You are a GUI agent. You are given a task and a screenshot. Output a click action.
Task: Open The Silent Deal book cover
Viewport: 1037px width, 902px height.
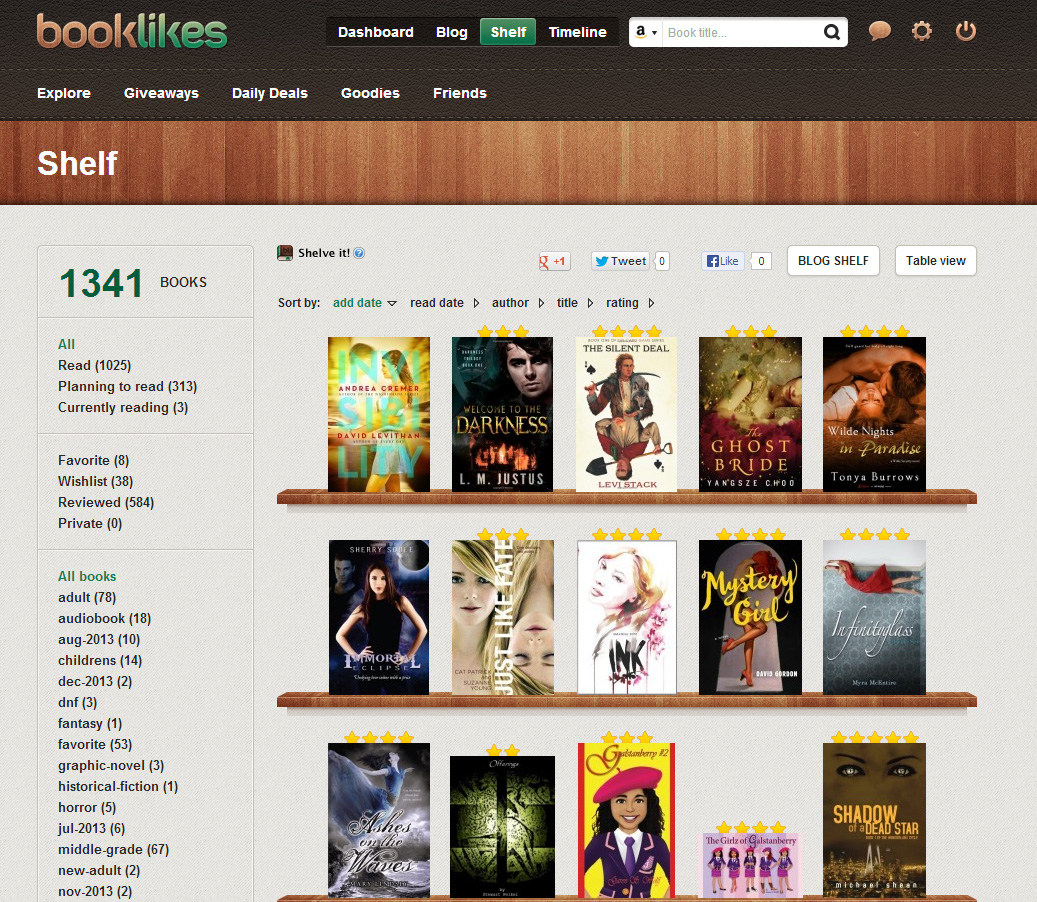[x=626, y=414]
